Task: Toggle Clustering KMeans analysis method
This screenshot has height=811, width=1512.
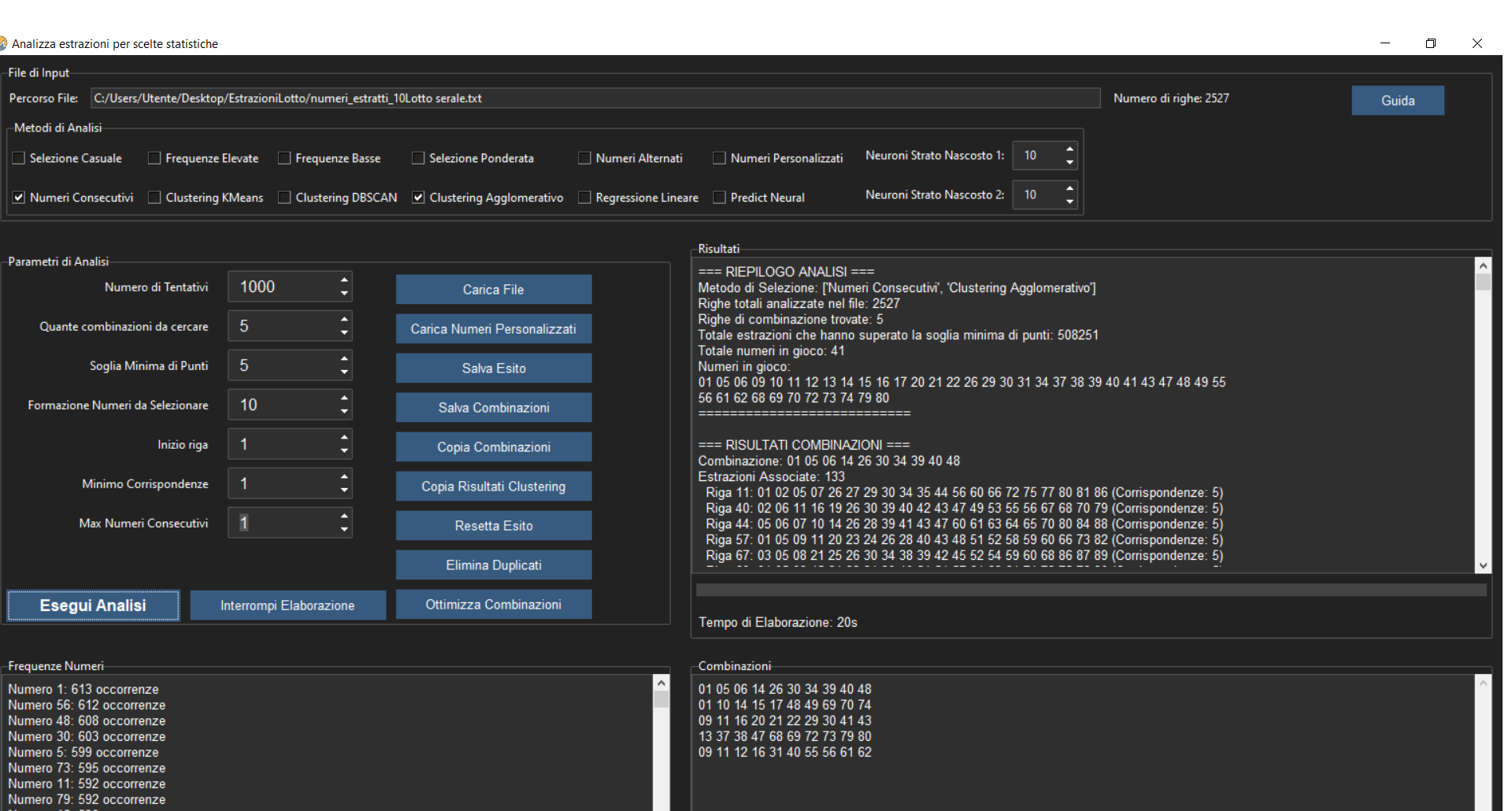Action: [155, 198]
